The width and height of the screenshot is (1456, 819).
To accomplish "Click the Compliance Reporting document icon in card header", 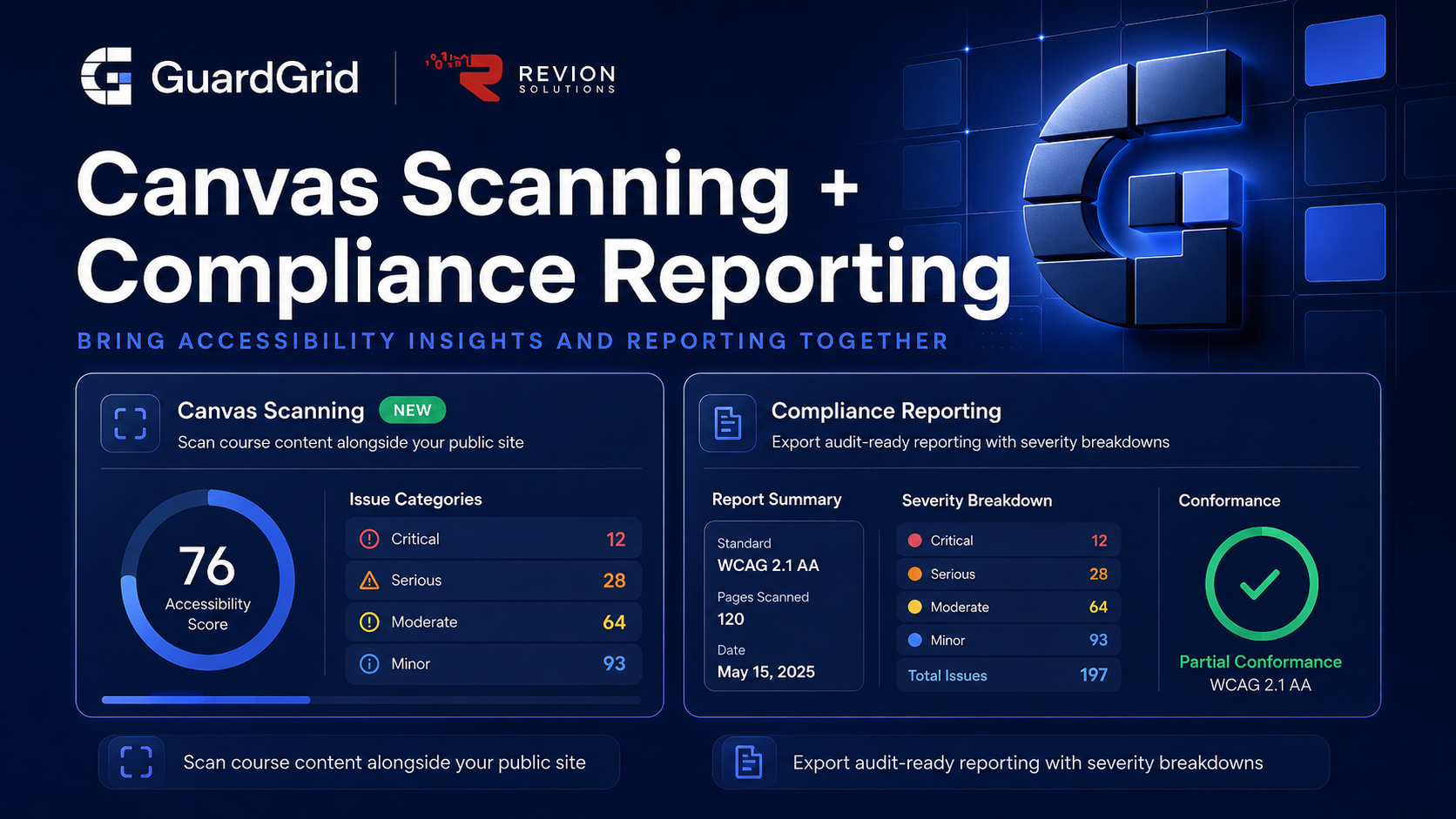I will 728,424.
